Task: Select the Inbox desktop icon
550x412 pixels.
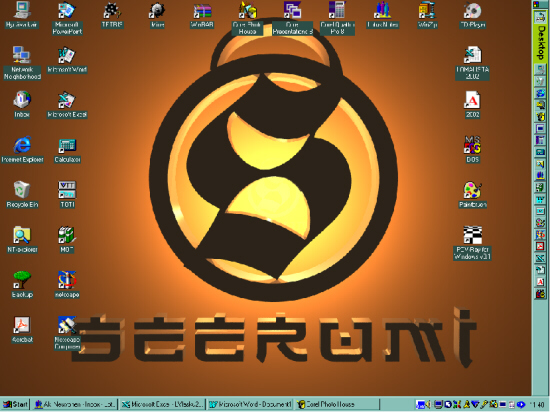Action: [22, 104]
